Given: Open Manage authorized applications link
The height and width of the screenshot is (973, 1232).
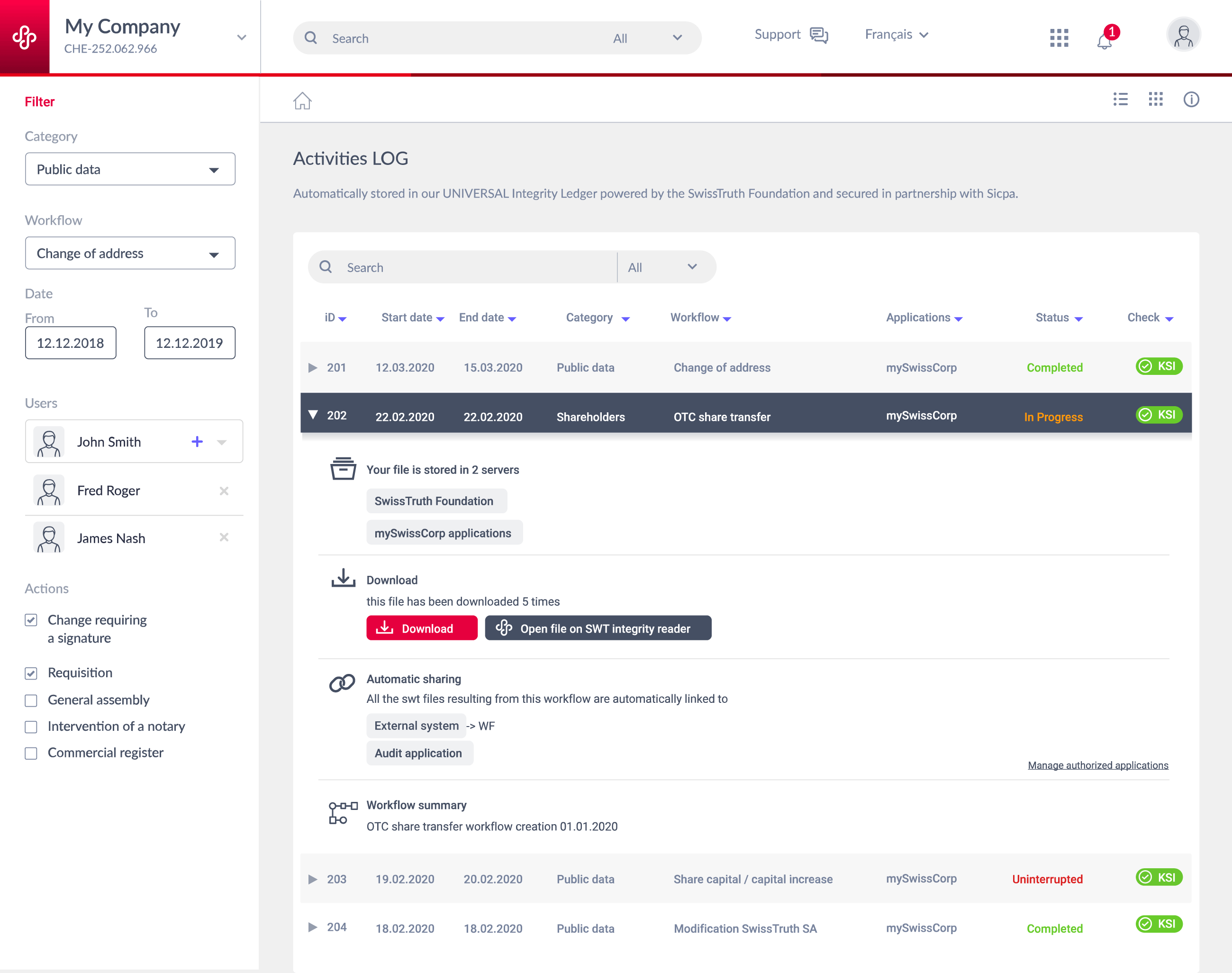Looking at the screenshot, I should click(1097, 765).
